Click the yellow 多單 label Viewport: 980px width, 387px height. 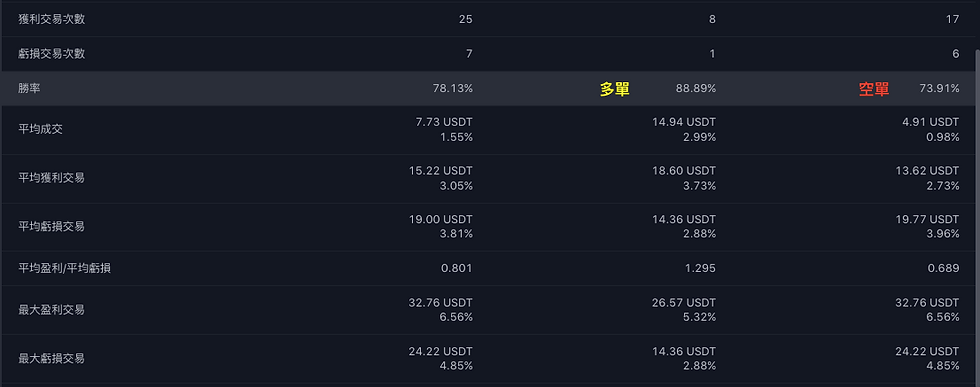(614, 89)
